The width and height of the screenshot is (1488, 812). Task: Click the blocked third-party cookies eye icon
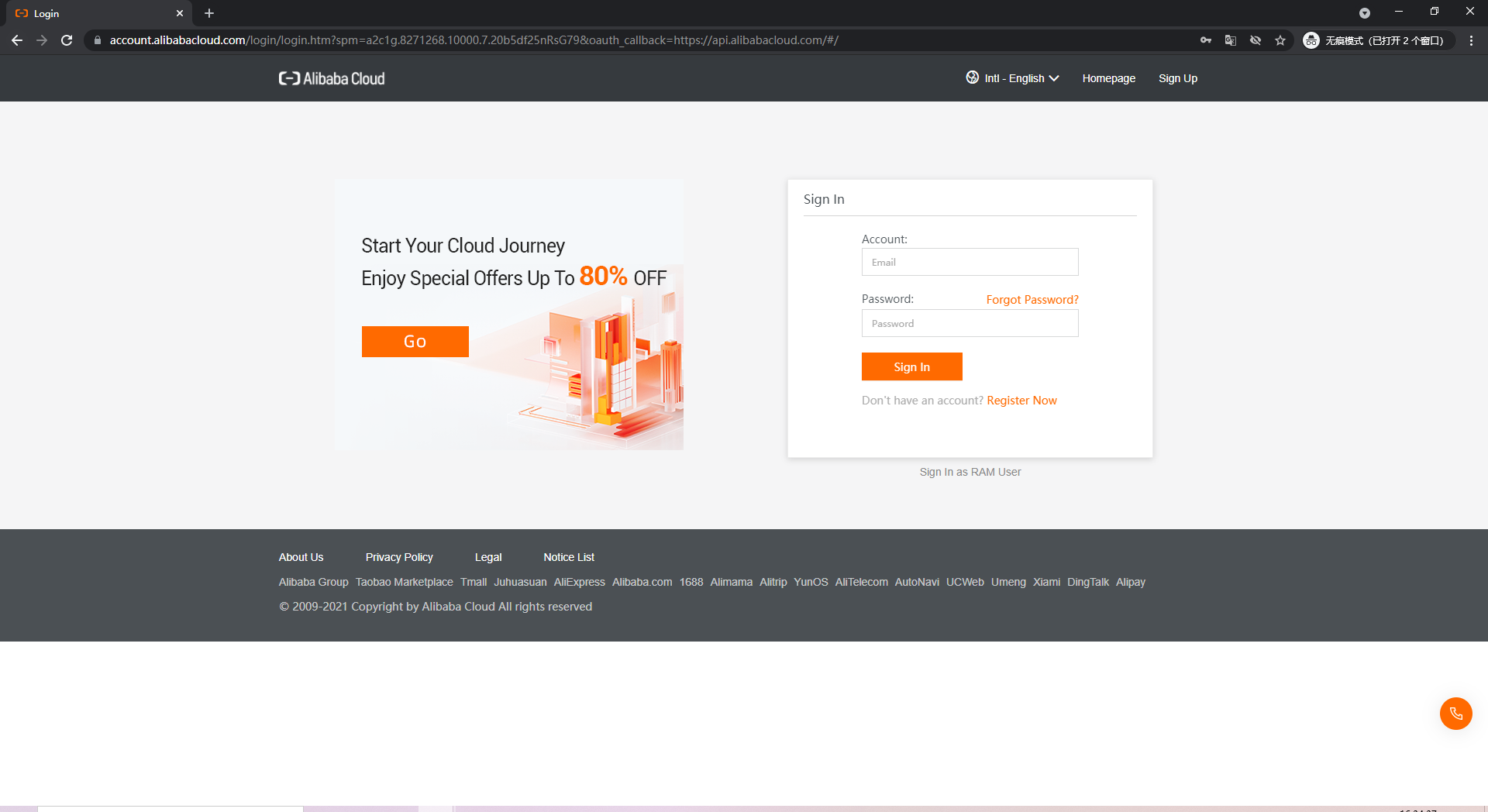(1255, 40)
